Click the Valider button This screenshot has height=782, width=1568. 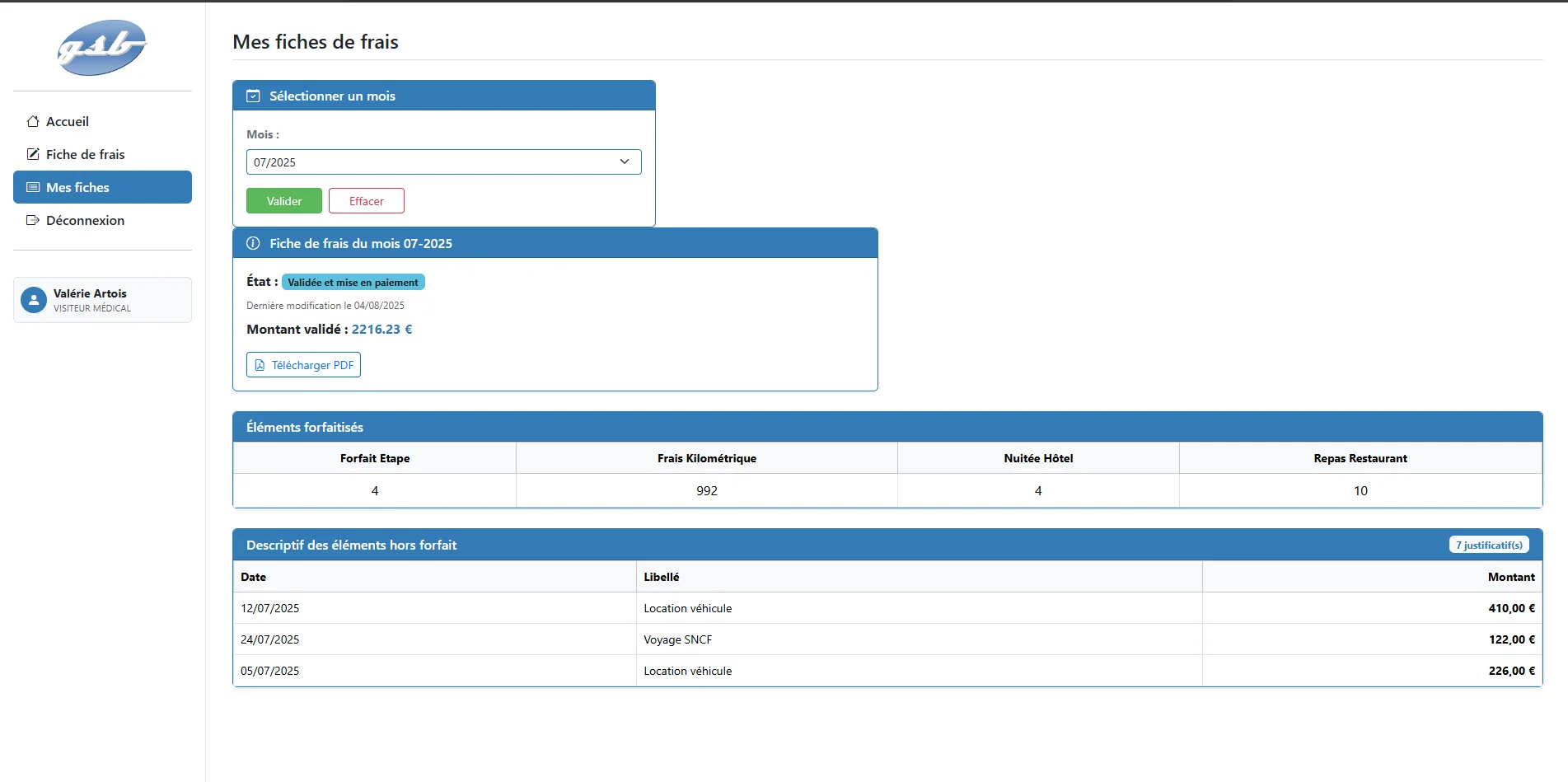(283, 200)
